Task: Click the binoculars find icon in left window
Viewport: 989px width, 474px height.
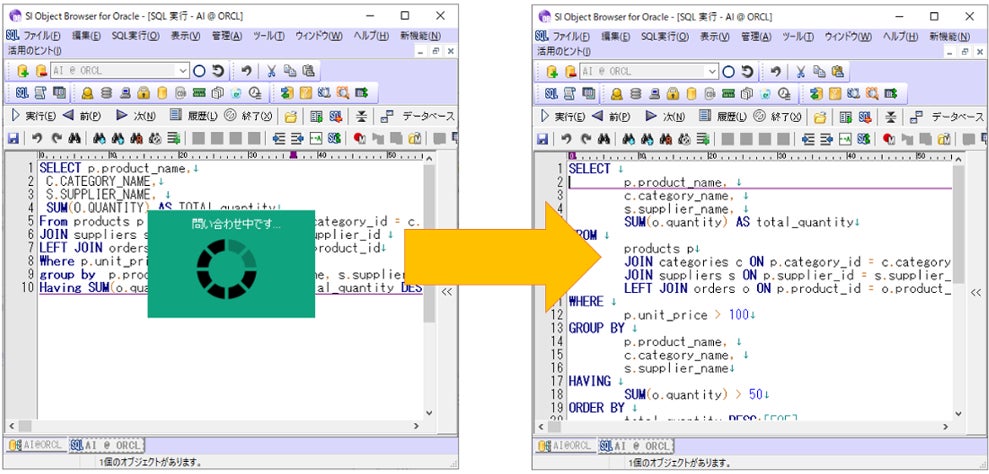Action: (74, 138)
